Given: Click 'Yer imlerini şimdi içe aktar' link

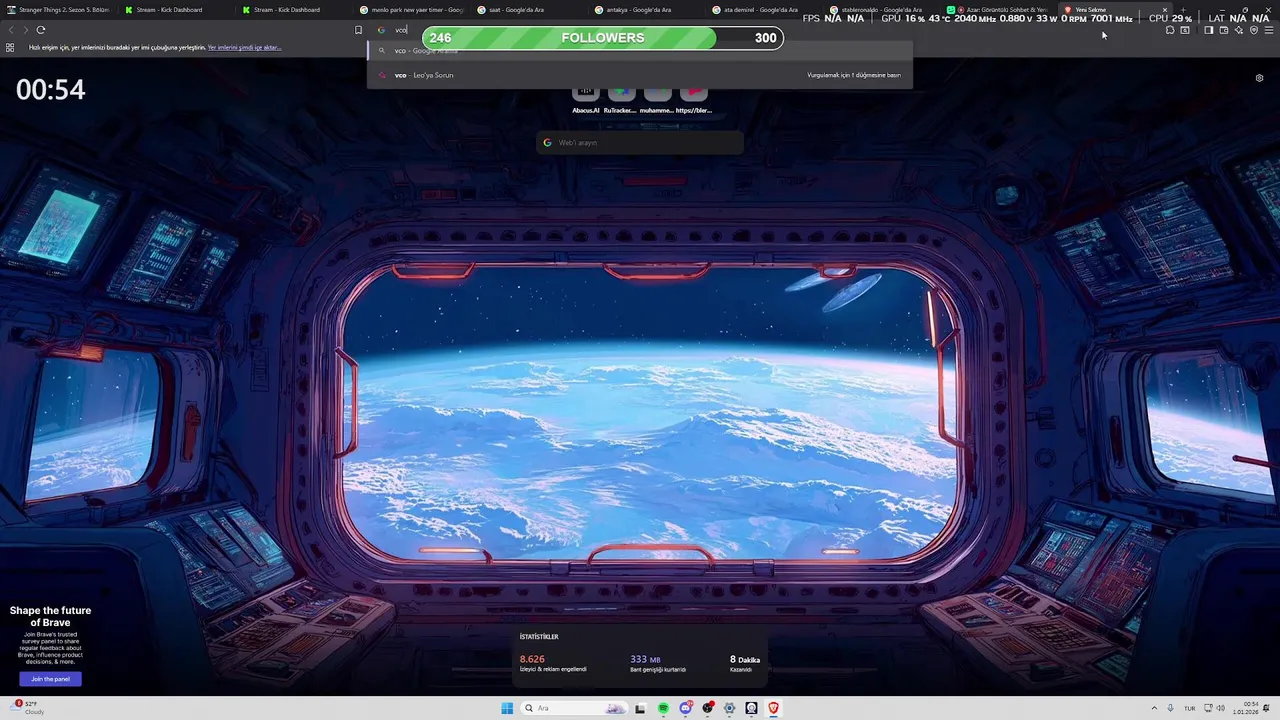Looking at the screenshot, I should [244, 47].
